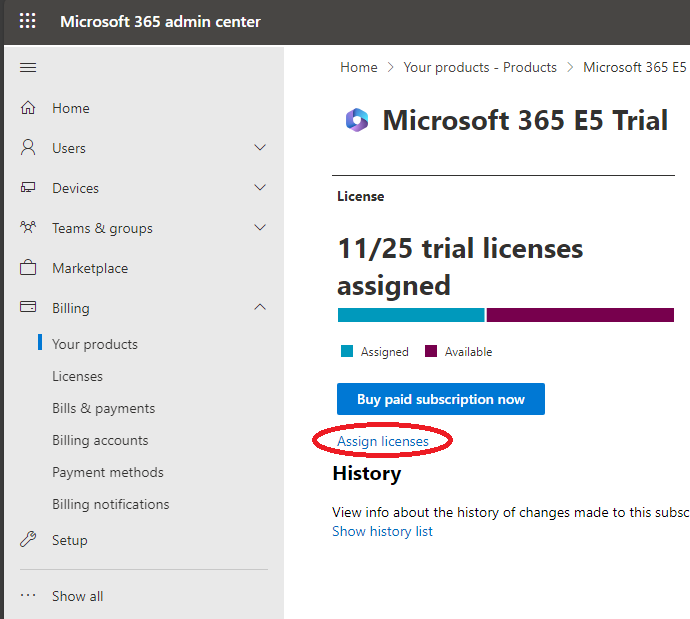
Task: Collapse the navigation menu with the hamburger icon
Action: click(x=28, y=68)
